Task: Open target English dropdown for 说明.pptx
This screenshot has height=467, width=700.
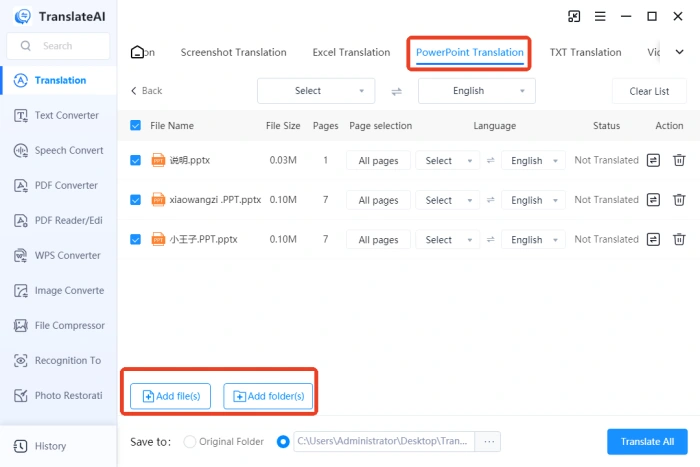Action: coord(533,160)
